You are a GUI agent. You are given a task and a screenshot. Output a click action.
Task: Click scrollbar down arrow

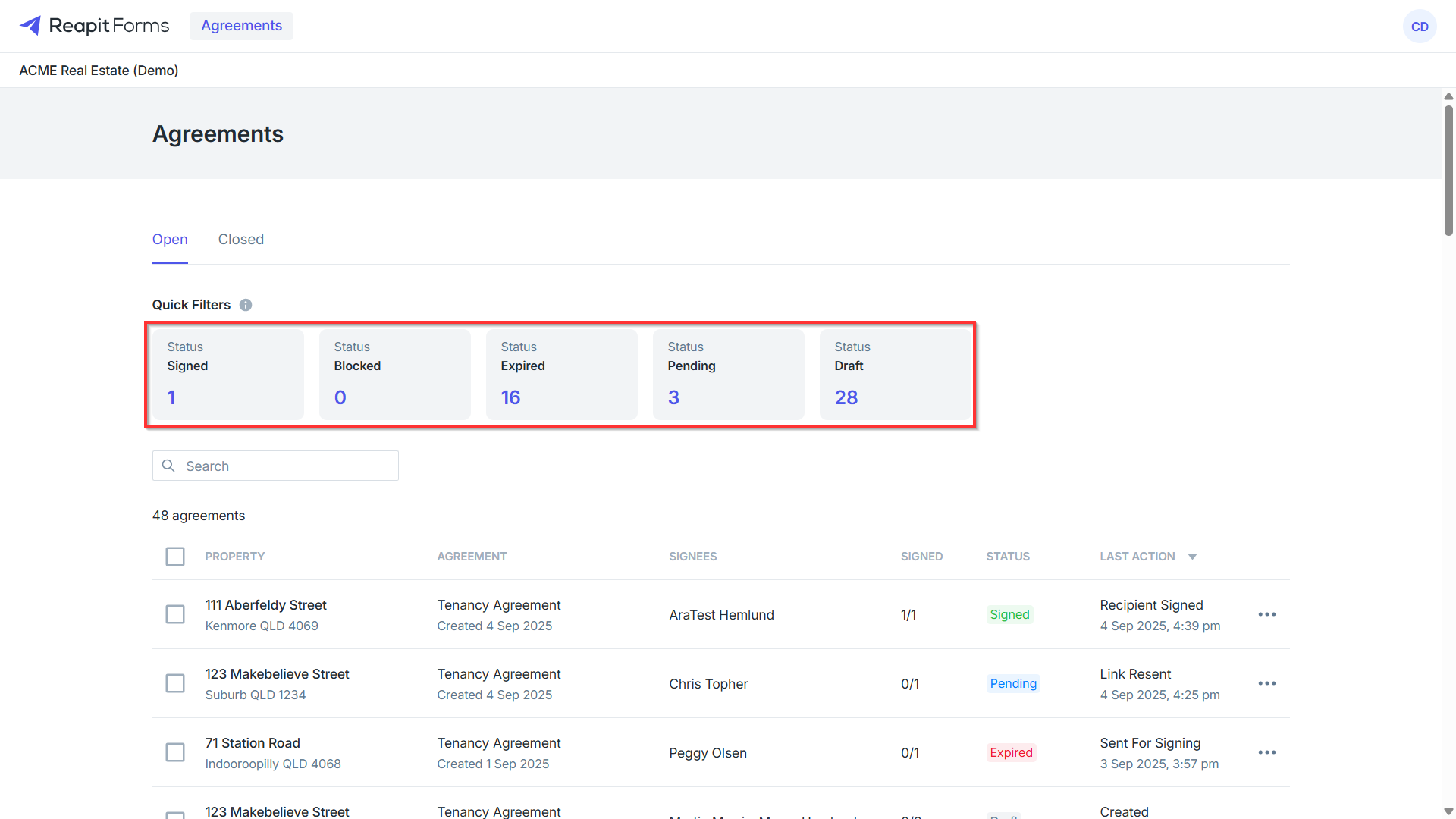[x=1448, y=811]
